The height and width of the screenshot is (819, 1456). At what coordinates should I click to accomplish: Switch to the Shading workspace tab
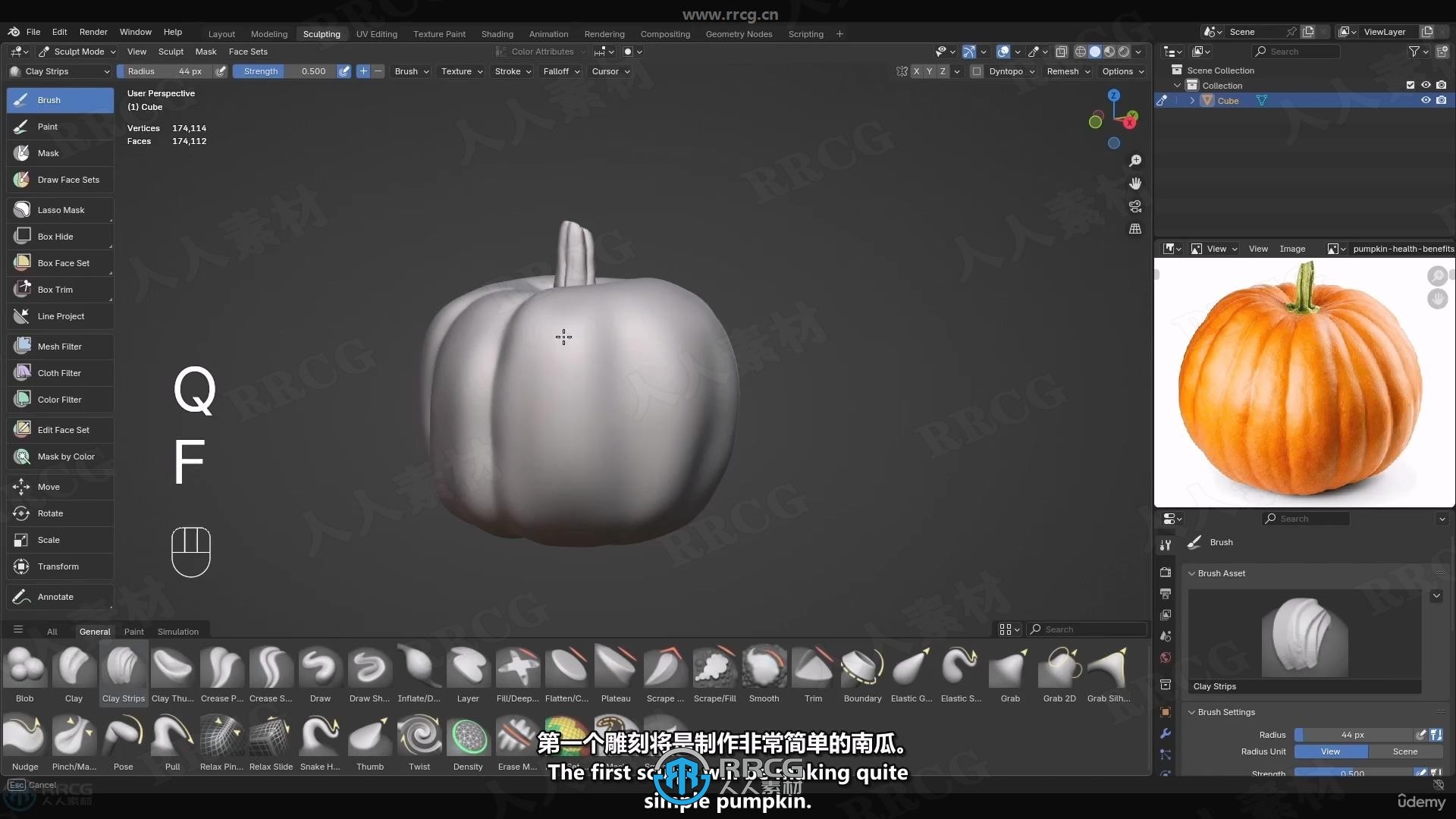click(x=497, y=34)
